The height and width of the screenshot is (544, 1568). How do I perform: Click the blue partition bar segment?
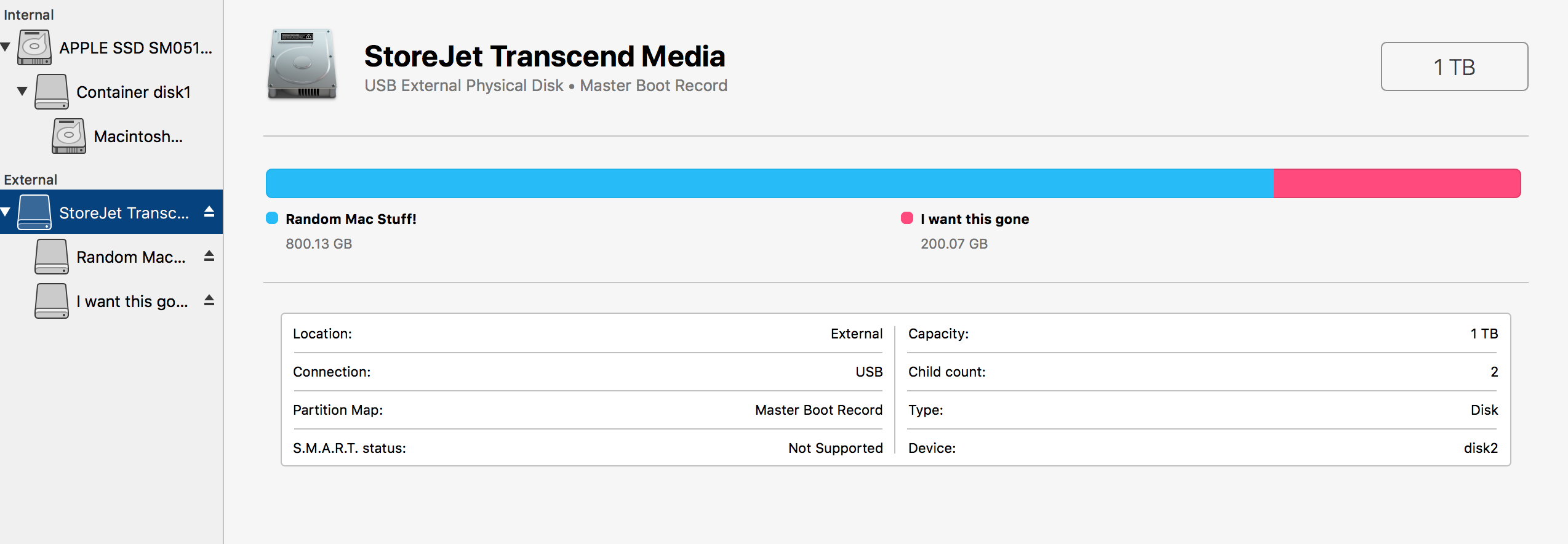click(x=769, y=183)
